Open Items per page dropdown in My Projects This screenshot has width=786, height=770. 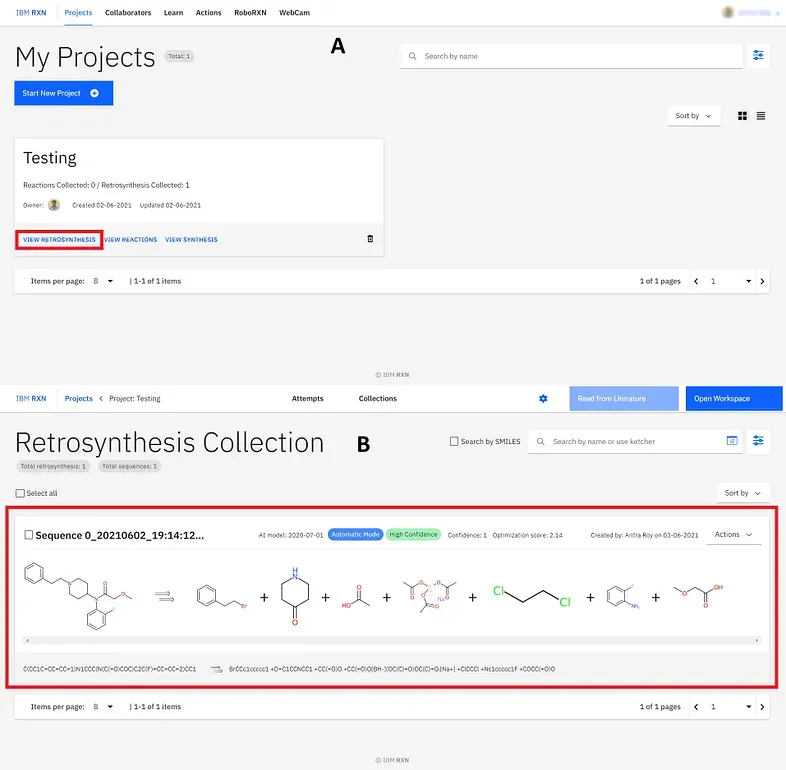click(x=104, y=281)
